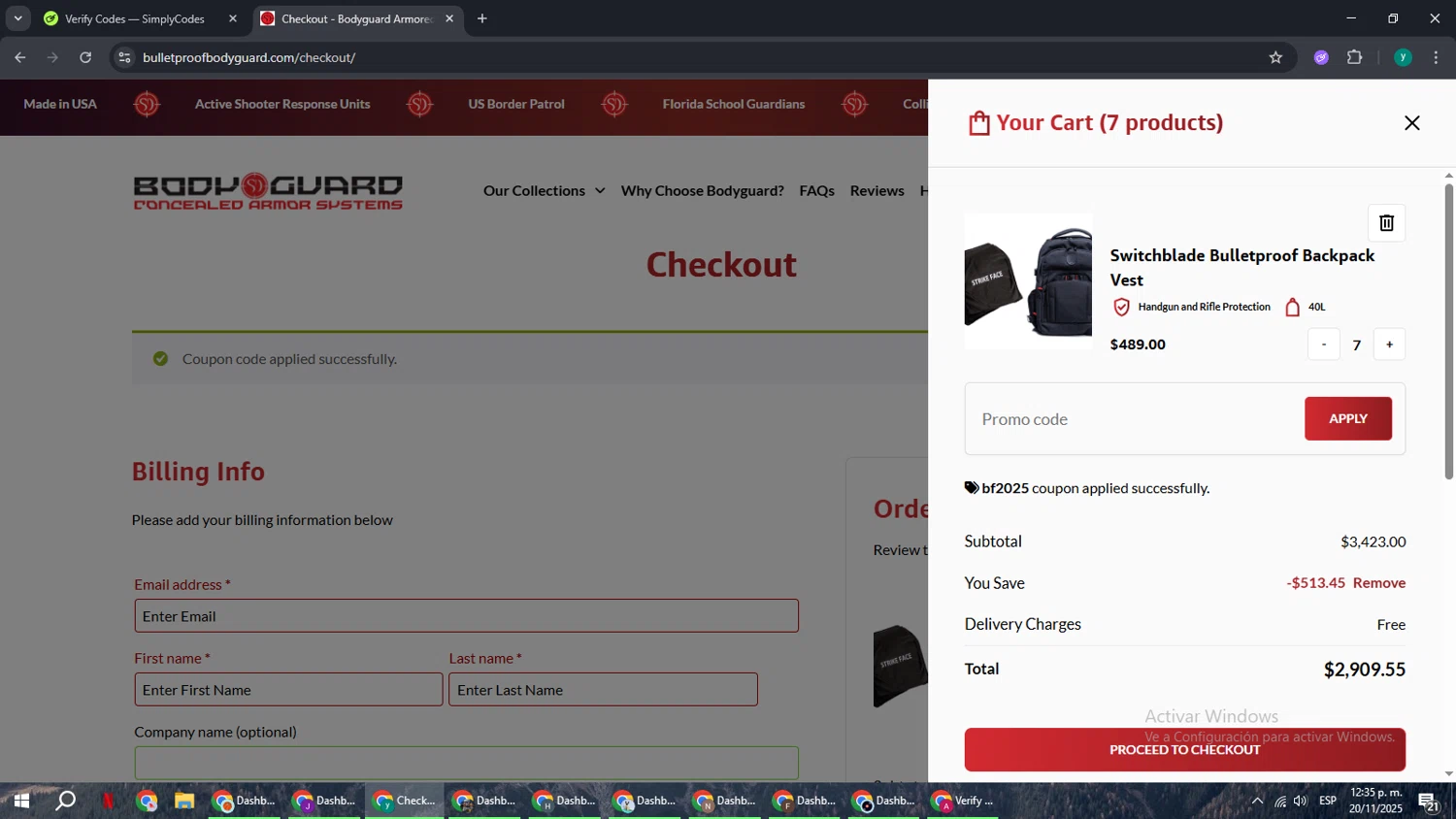Open Why Choose Bodyguard? page
1456x819 pixels.
(x=702, y=191)
